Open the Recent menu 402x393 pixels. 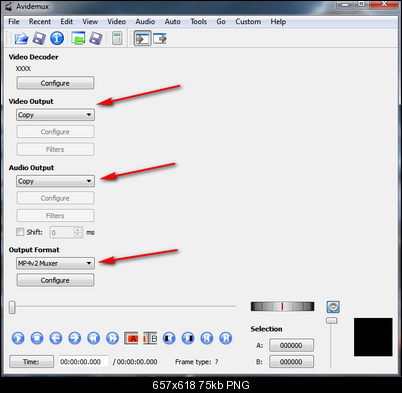40,22
